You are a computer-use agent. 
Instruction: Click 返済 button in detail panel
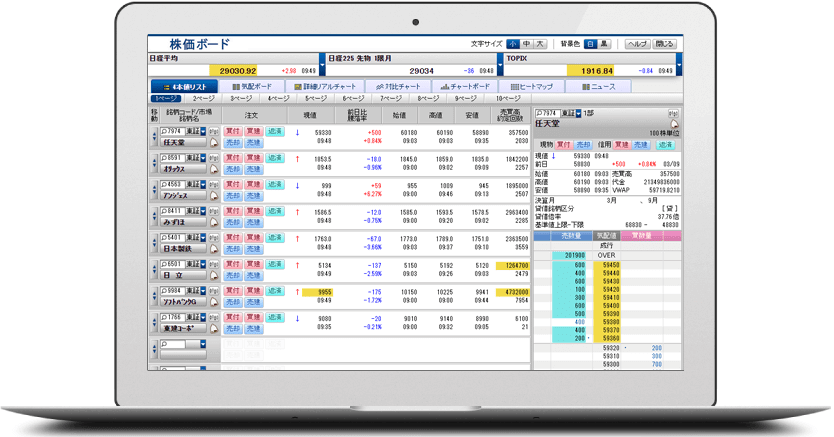click(665, 145)
